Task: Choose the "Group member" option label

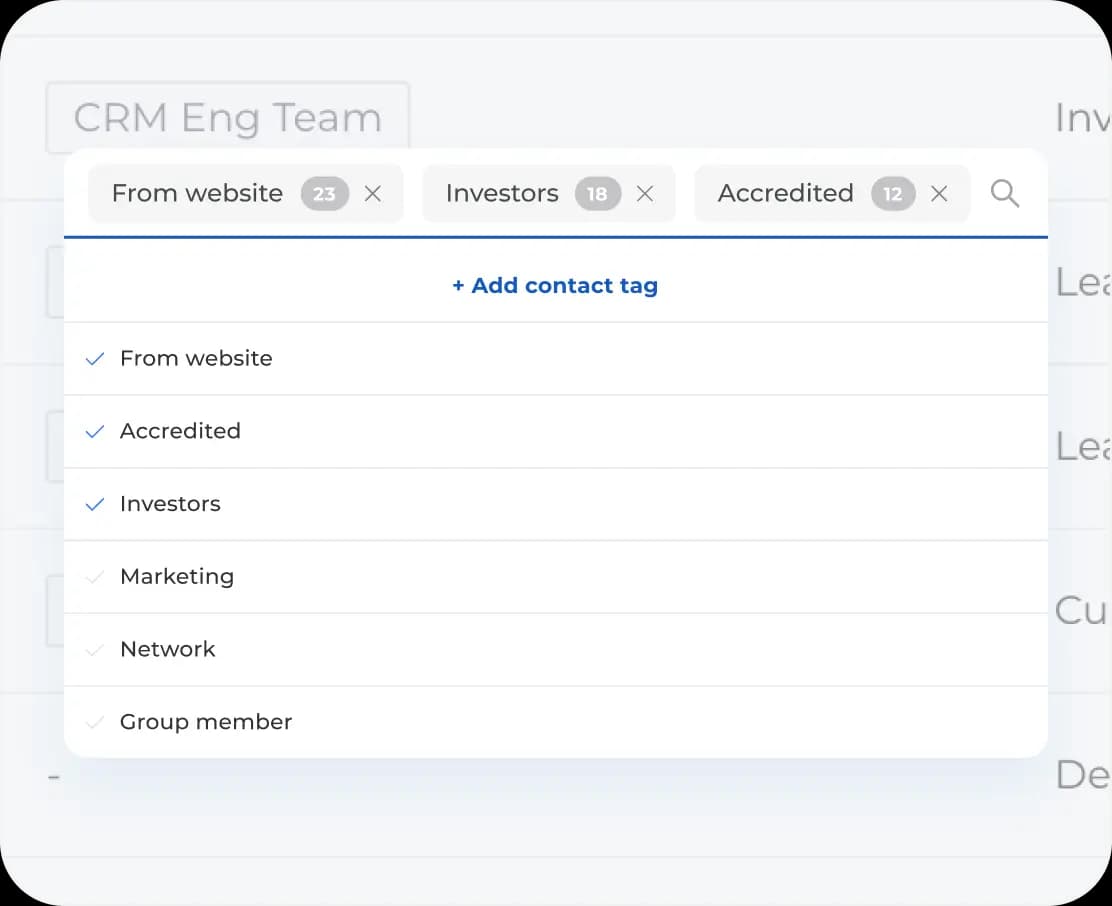Action: pyautogui.click(x=206, y=722)
